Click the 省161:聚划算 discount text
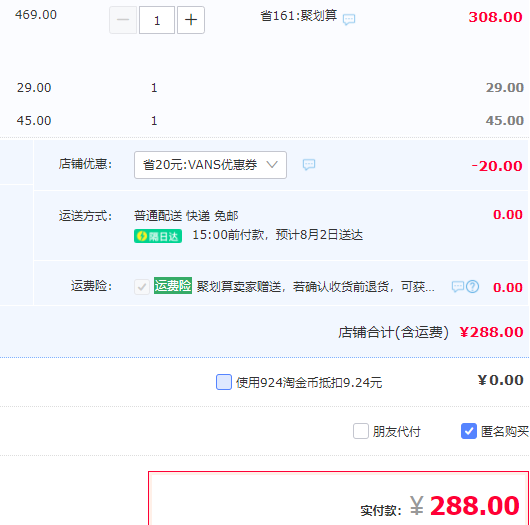Viewport: 530px width, 525px height. click(298, 16)
